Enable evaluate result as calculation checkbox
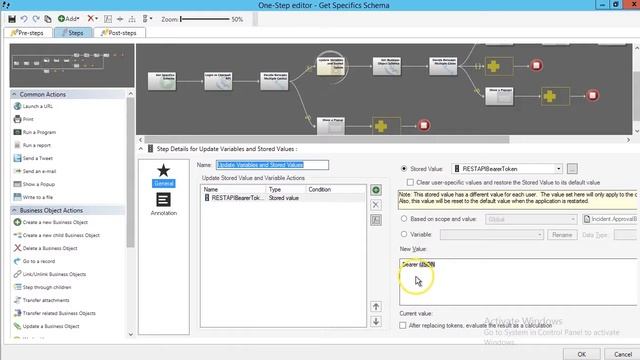The width and height of the screenshot is (640, 360). [x=403, y=325]
